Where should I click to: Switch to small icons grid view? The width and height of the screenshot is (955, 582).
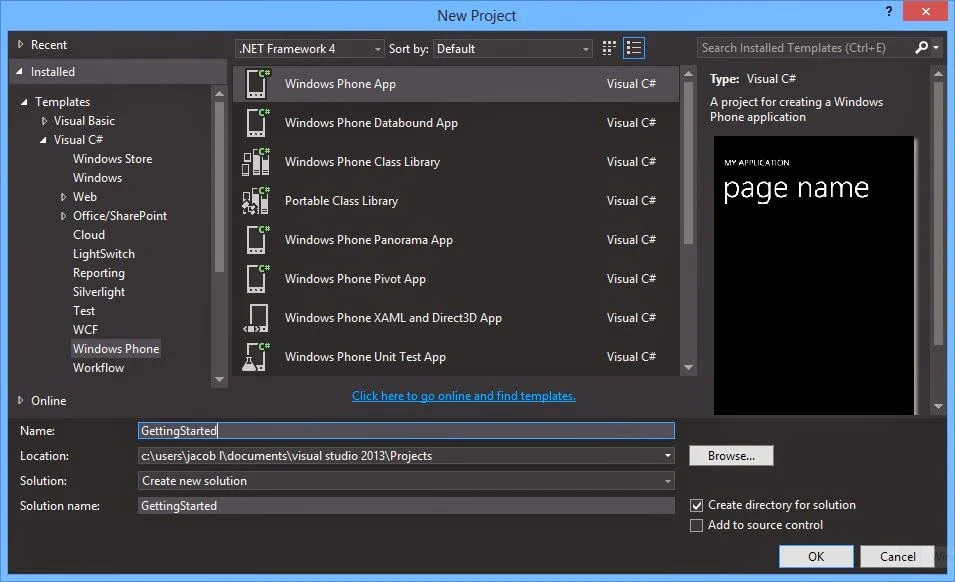[608, 48]
